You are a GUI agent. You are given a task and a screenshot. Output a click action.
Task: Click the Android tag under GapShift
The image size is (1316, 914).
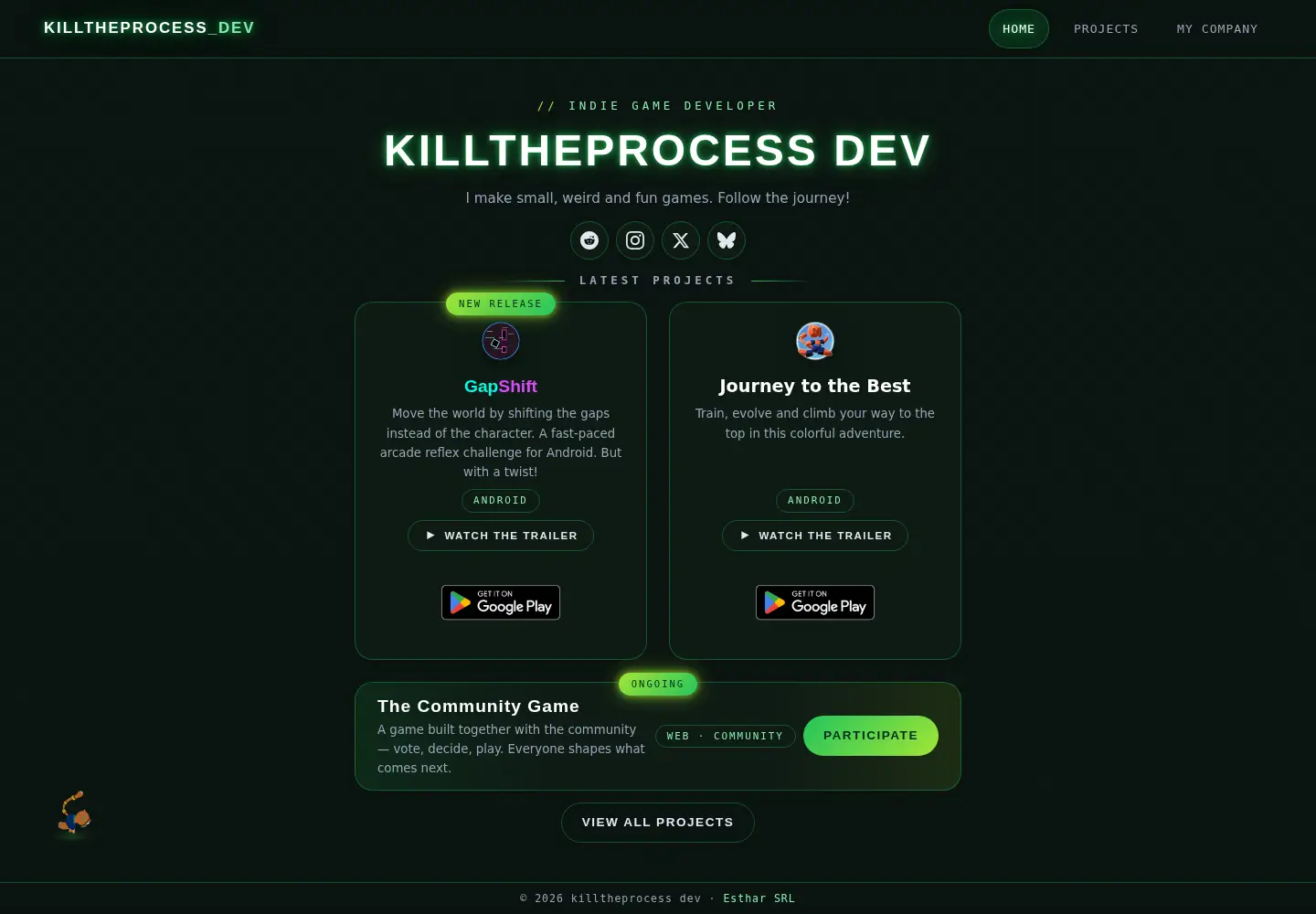tap(501, 501)
